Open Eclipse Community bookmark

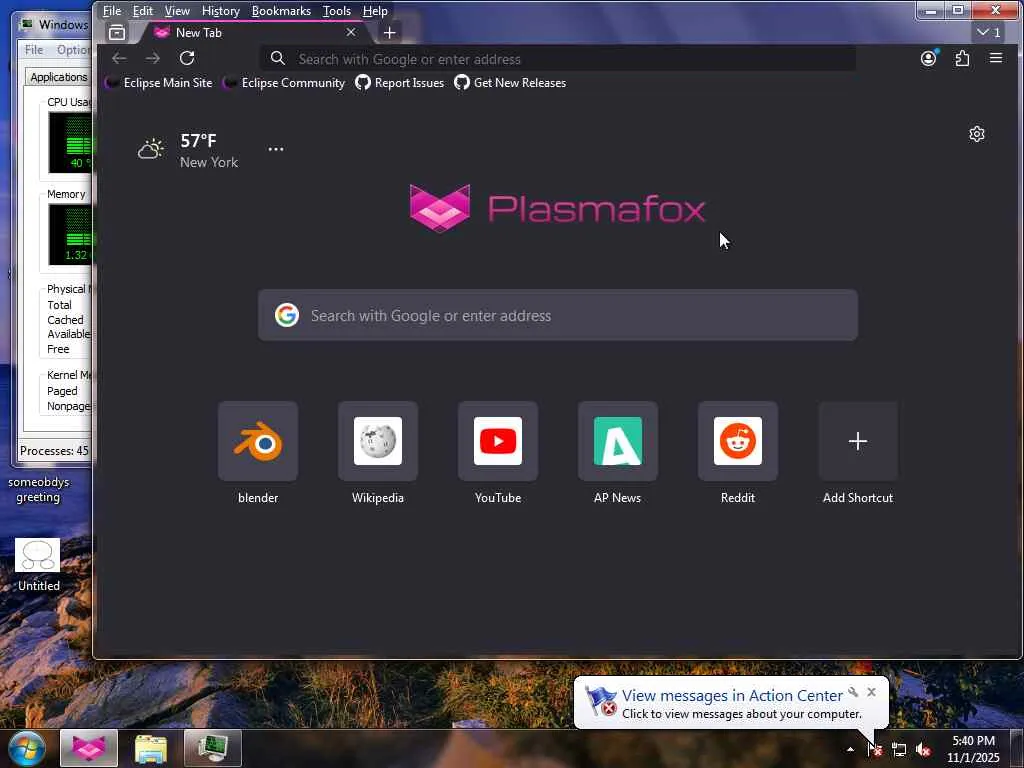(x=284, y=83)
